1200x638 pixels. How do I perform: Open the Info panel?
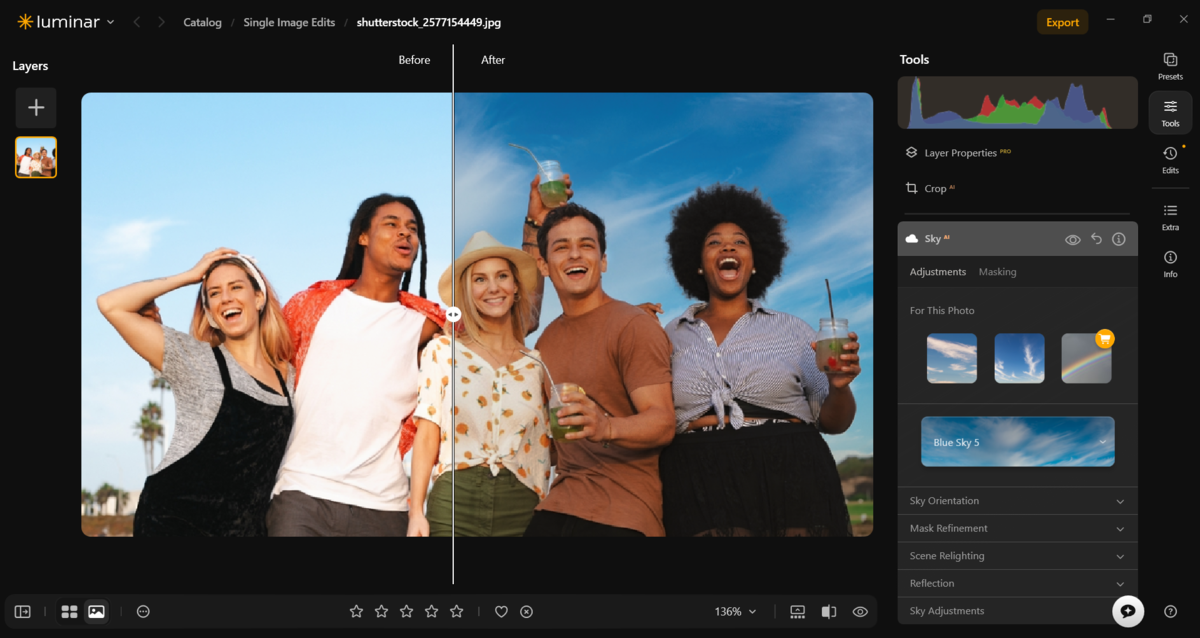1170,264
